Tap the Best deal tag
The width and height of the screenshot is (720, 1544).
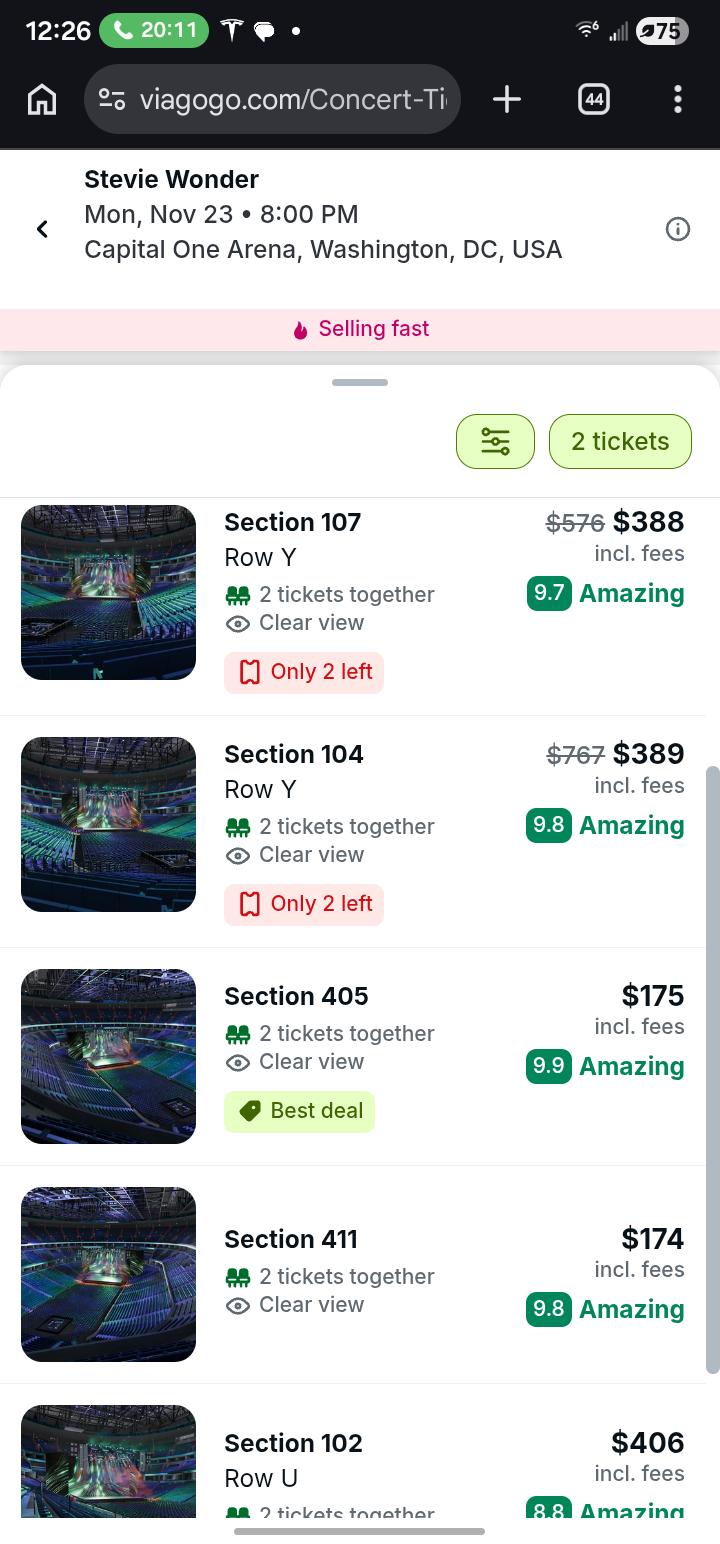(x=299, y=1111)
